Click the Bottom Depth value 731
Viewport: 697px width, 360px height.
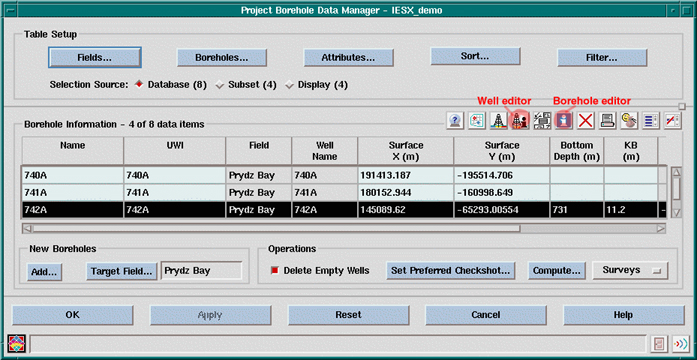click(x=577, y=210)
